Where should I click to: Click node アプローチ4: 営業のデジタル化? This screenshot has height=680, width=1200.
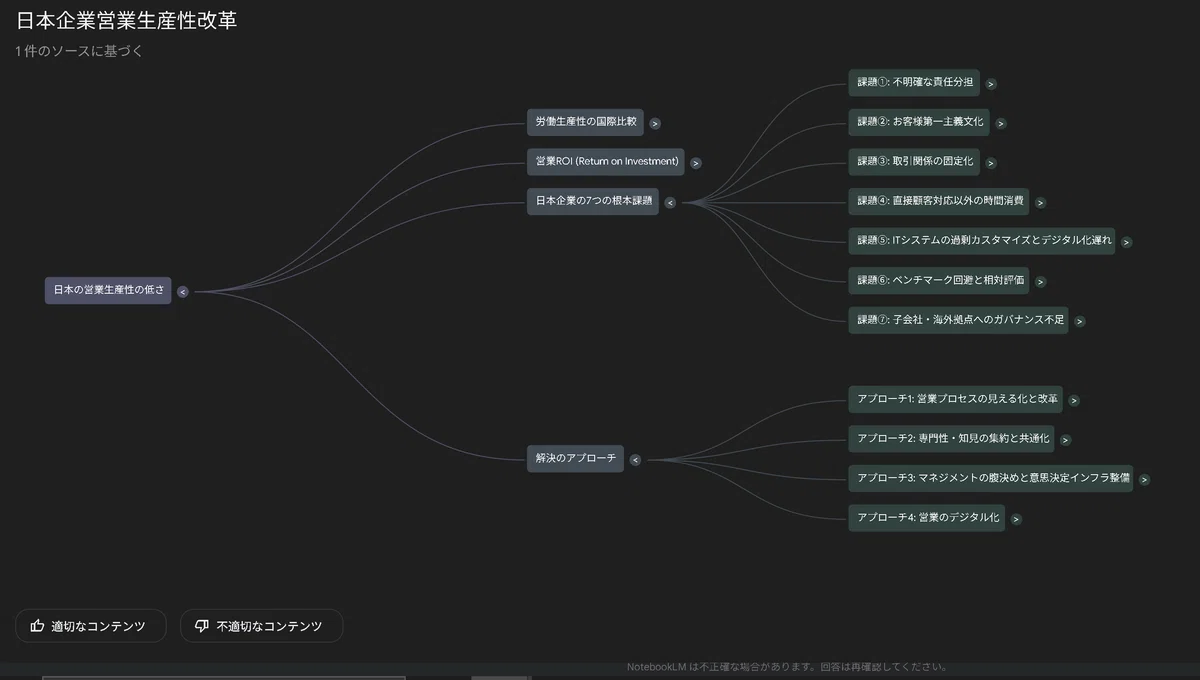pyautogui.click(x=928, y=518)
